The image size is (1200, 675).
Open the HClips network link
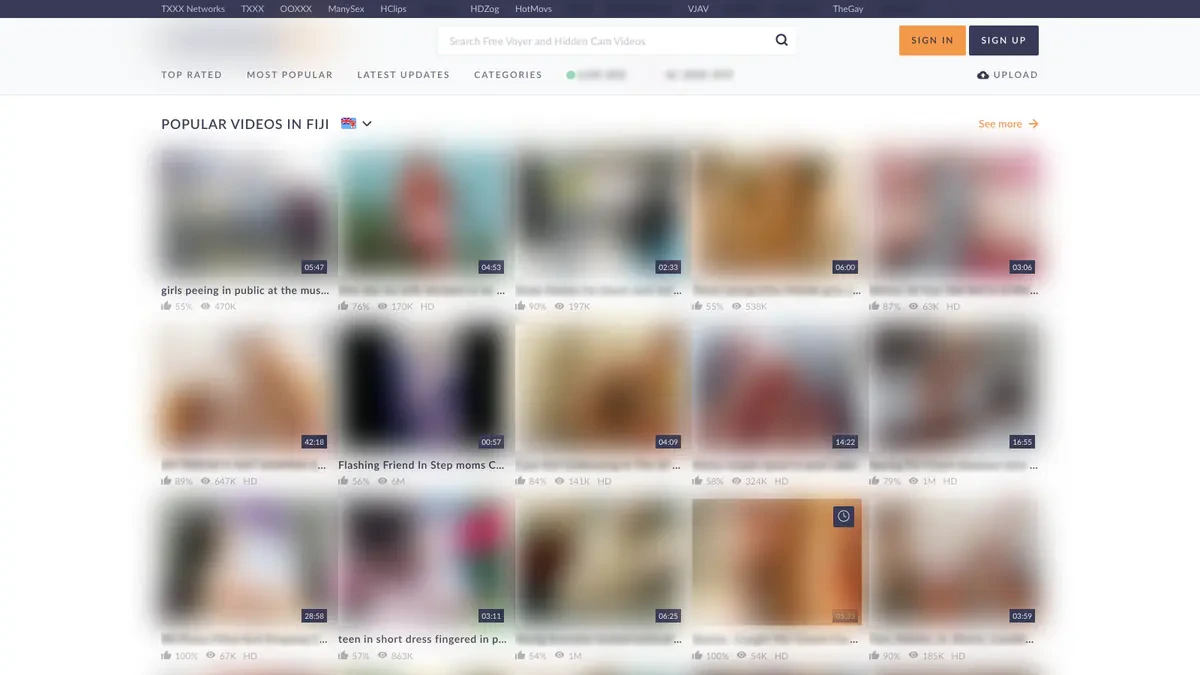tap(393, 9)
